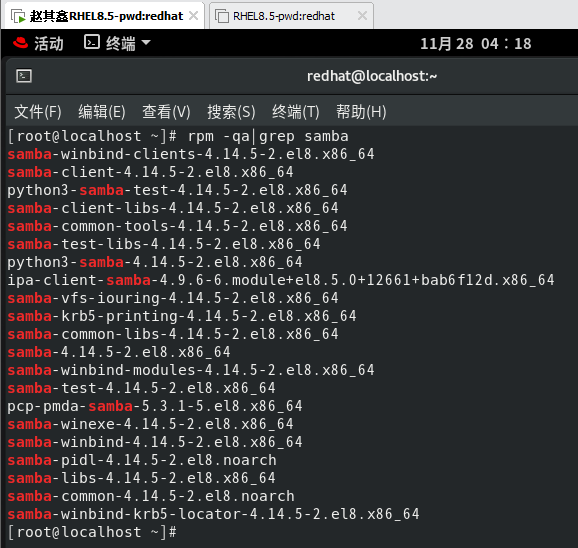The image size is (578, 548).
Task: Open the 文件(F) menu
Action: click(38, 112)
